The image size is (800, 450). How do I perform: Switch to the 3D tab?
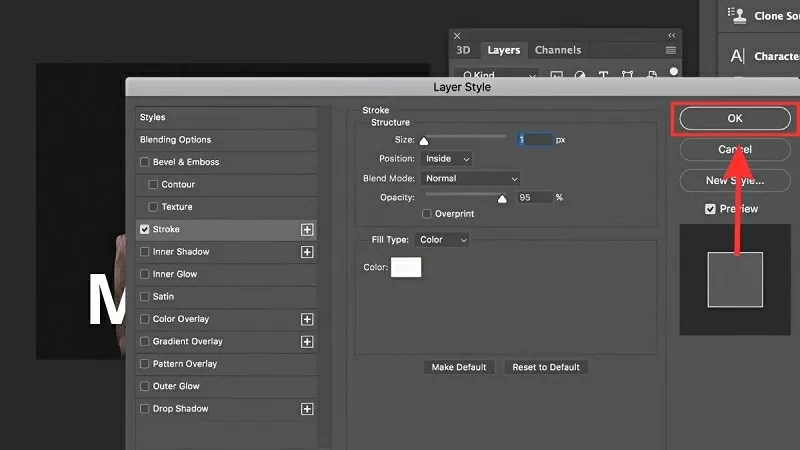463,50
